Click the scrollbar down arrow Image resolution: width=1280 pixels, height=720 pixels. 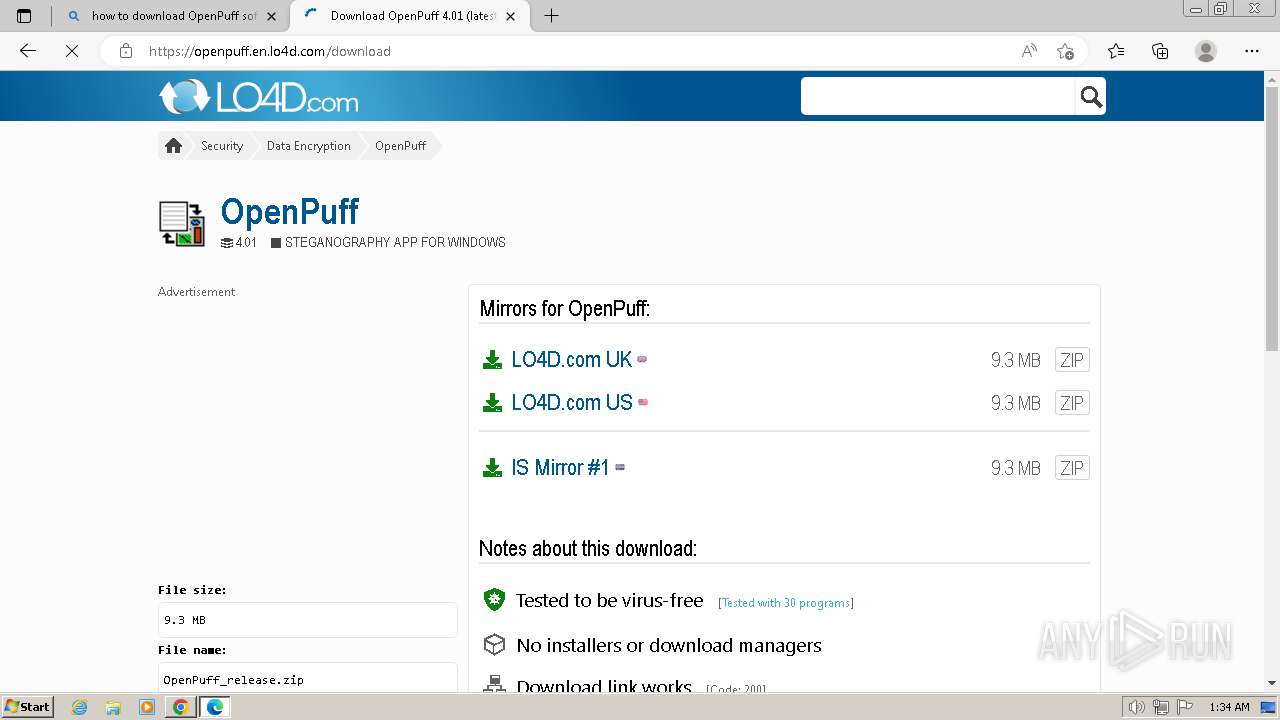tap(1271, 683)
